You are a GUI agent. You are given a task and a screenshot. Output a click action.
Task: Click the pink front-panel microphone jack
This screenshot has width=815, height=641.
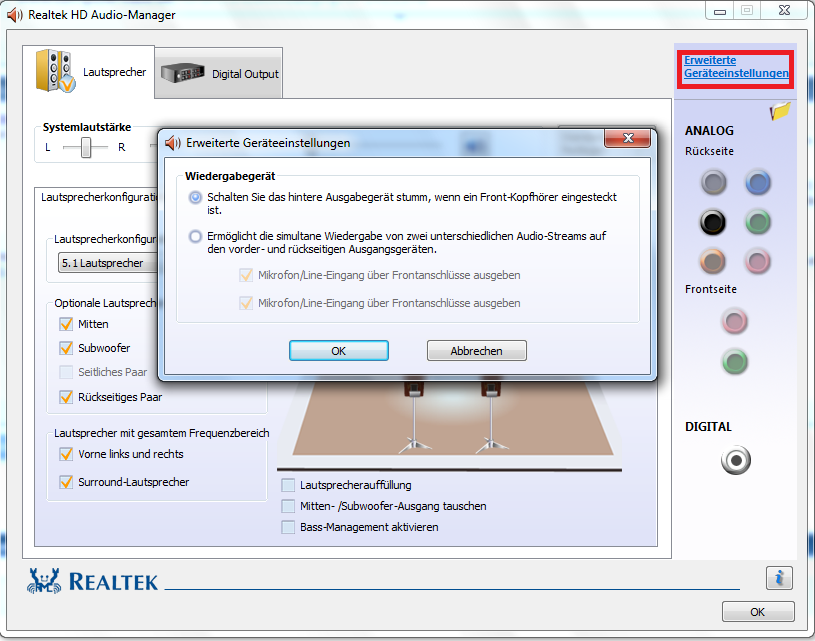734,321
